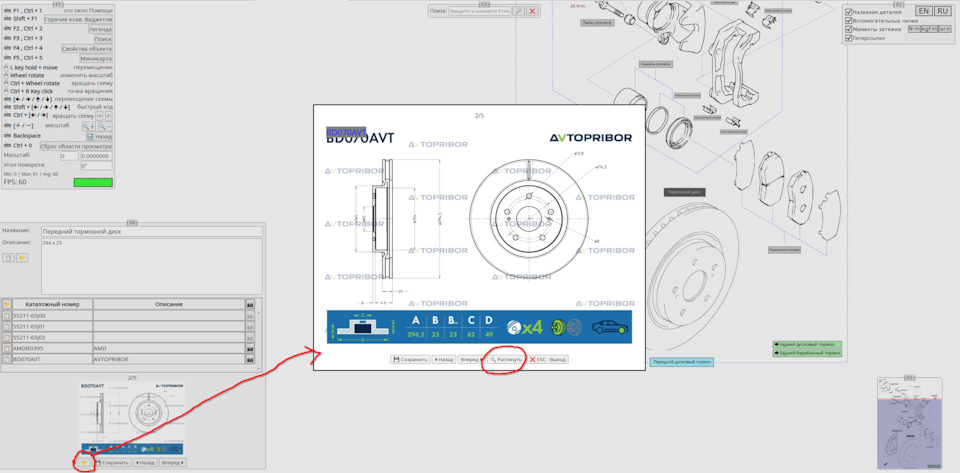Image resolution: width=960 pixels, height=473 pixels.
Task: Copy catalog number 55211-65J00 via row icon
Action: coord(7,315)
